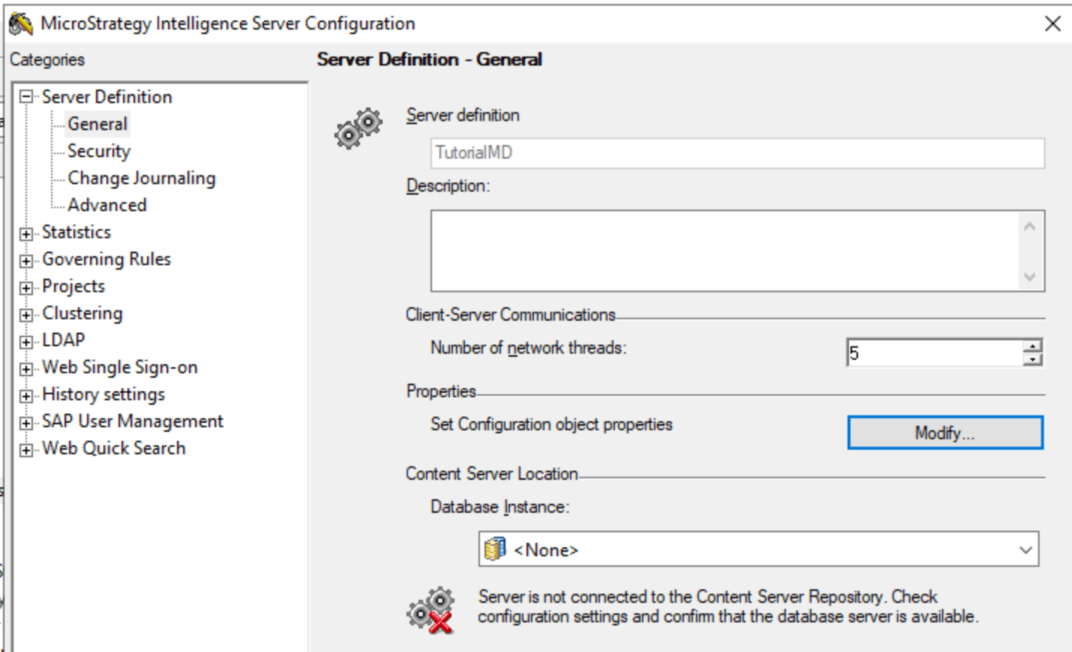Expand the Web Quick Search category
Screen dimensions: 1072x652
pyautogui.click(x=26, y=450)
